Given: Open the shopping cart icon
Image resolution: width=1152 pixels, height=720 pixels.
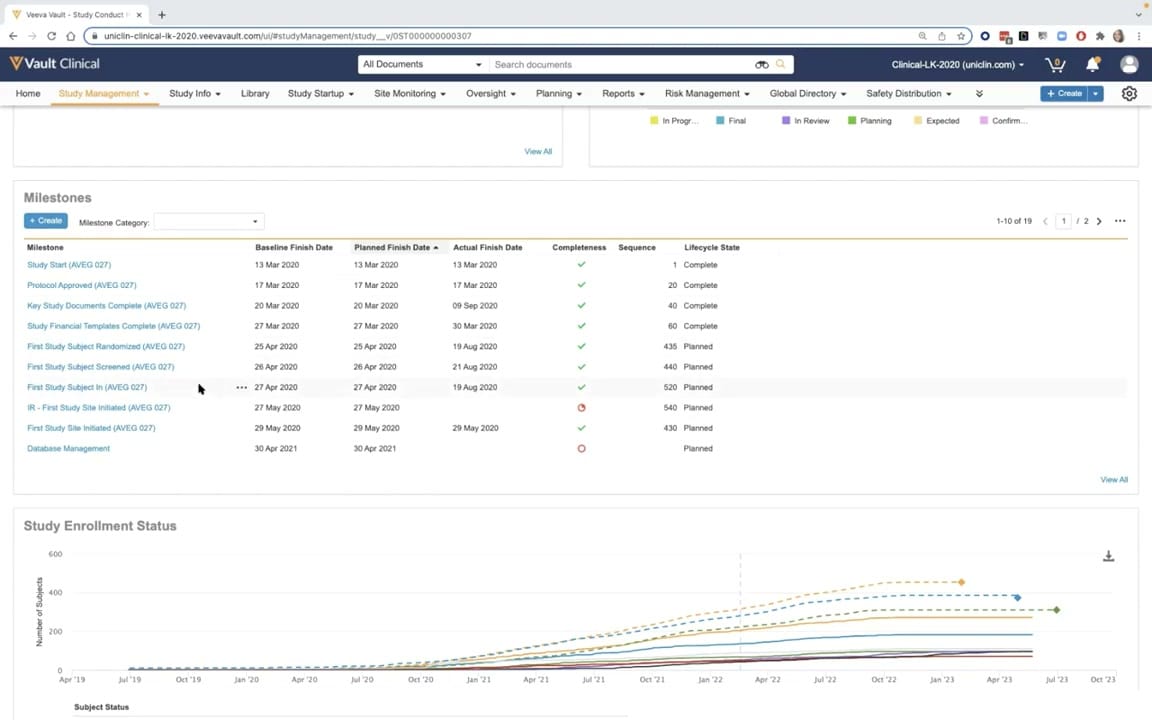Looking at the screenshot, I should click(x=1055, y=65).
